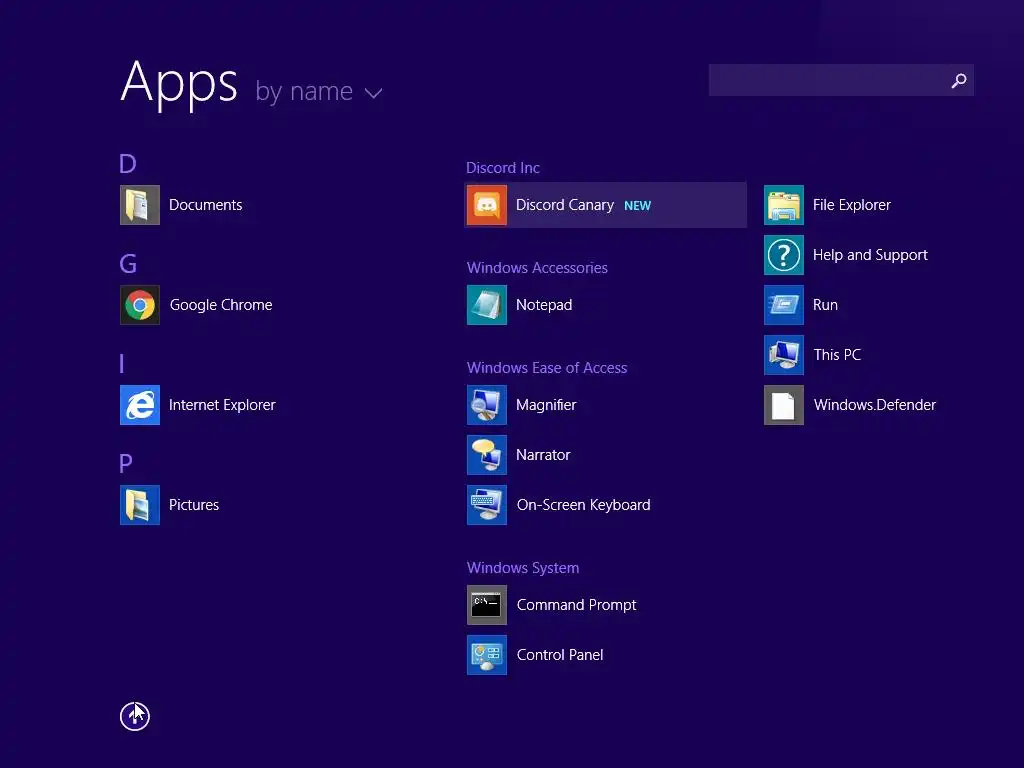Click the Windows Ease of Access header
Screen dimensions: 1024x768
point(547,368)
